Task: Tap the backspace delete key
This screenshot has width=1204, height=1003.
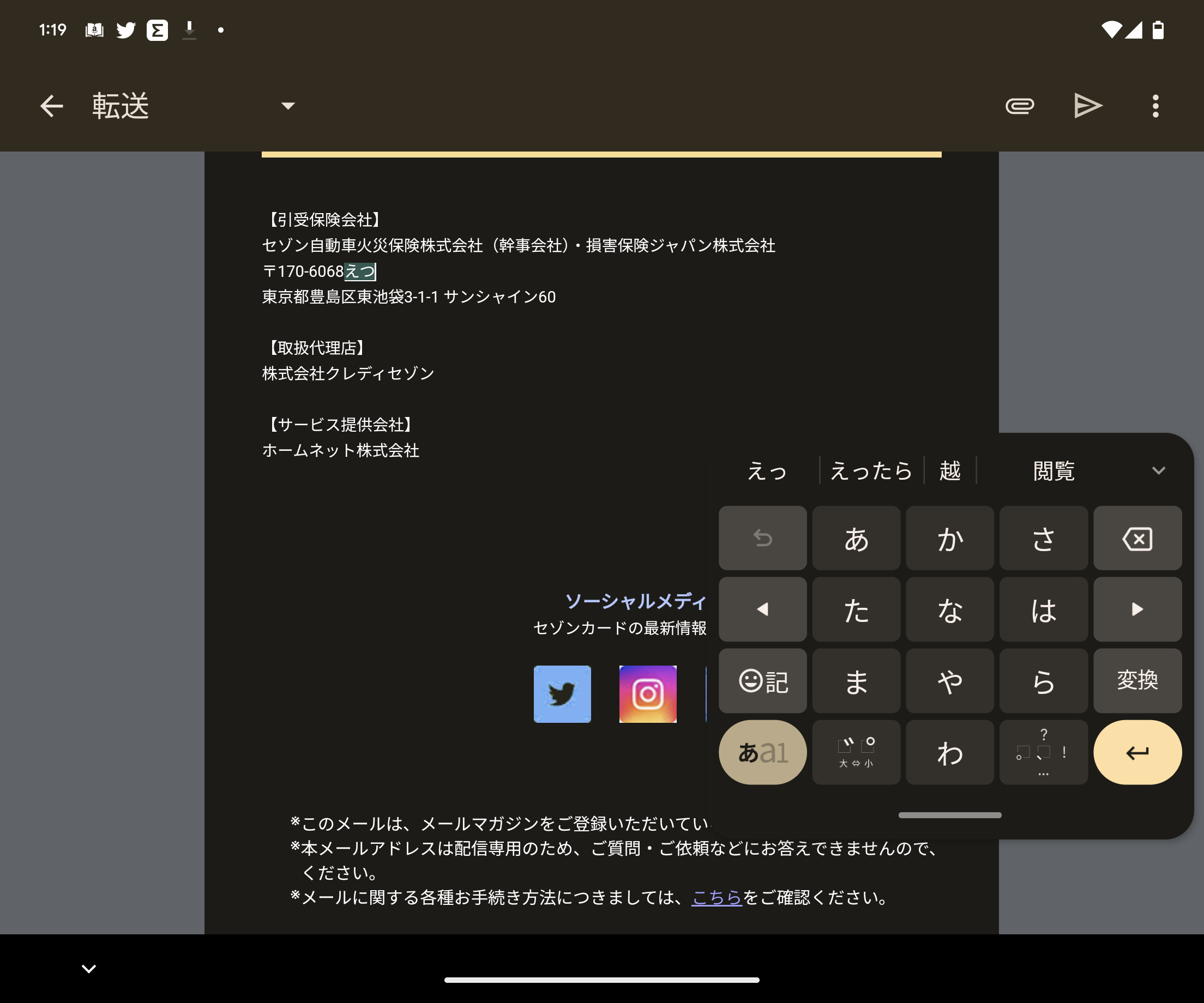Action: (1137, 538)
